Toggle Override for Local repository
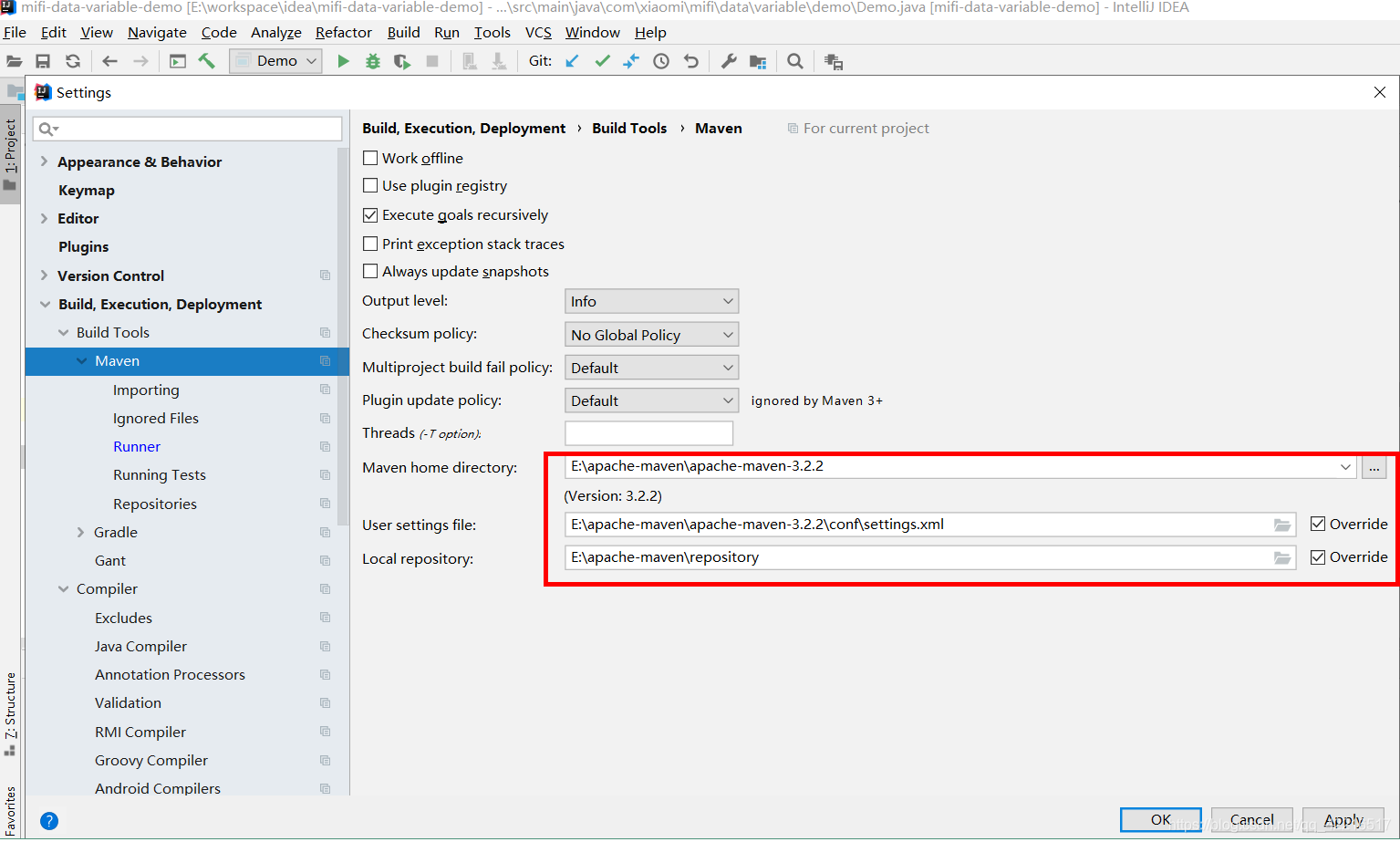 1318,556
